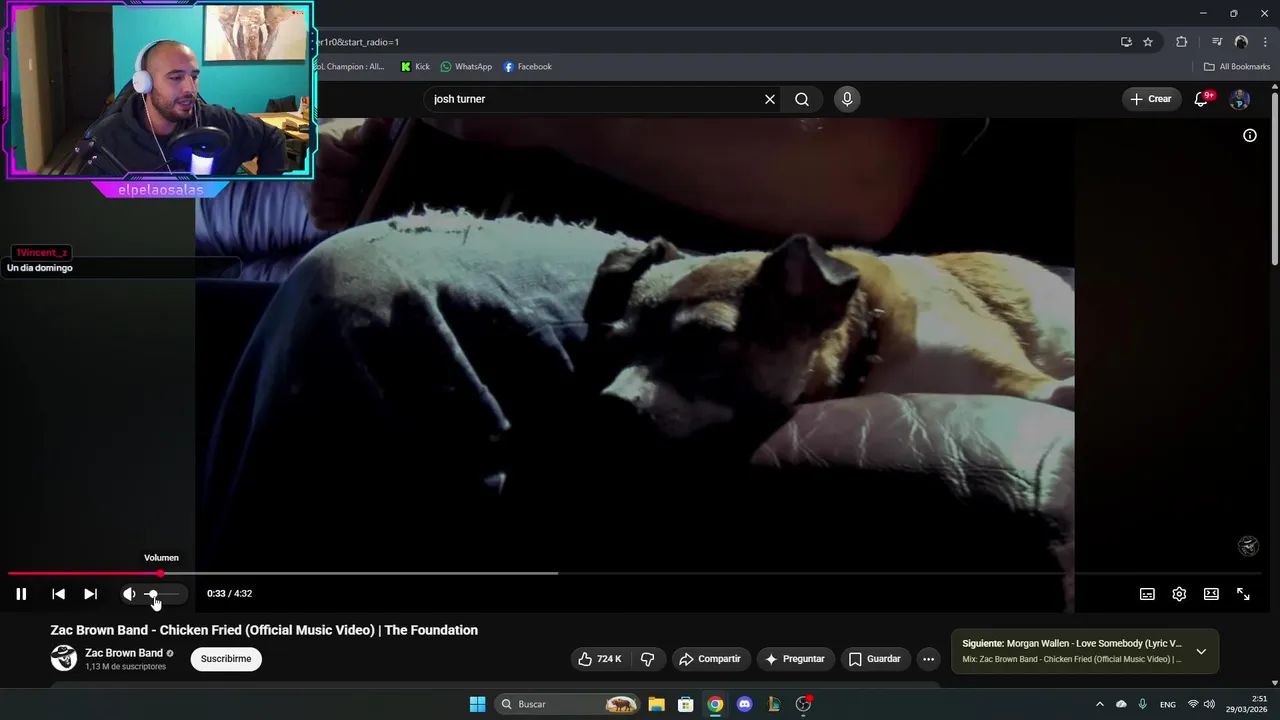The image size is (1280, 720).
Task: Open OBS Studio taskbar icon
Action: click(x=803, y=704)
